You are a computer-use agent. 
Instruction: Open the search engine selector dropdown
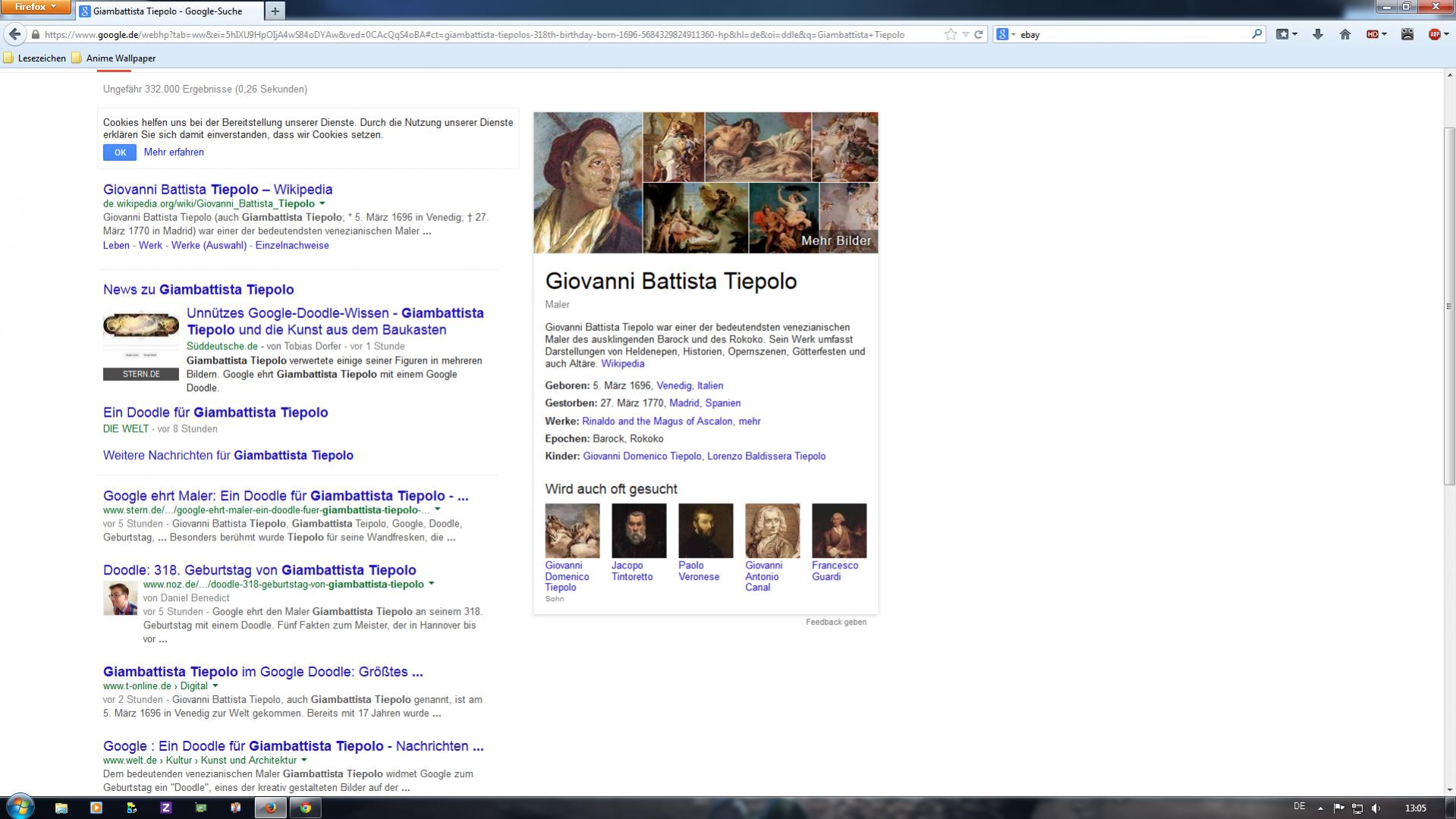pyautogui.click(x=1006, y=34)
